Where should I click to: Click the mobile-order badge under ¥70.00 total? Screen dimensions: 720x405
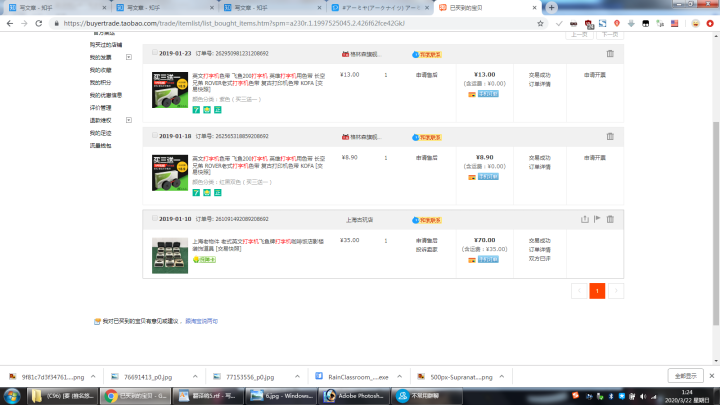[488, 259]
